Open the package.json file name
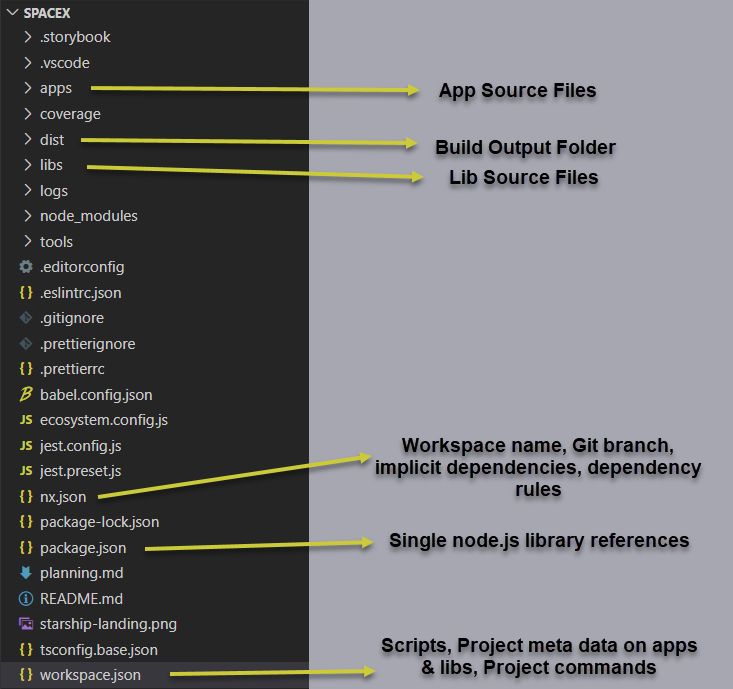733x689 pixels. click(x=83, y=548)
